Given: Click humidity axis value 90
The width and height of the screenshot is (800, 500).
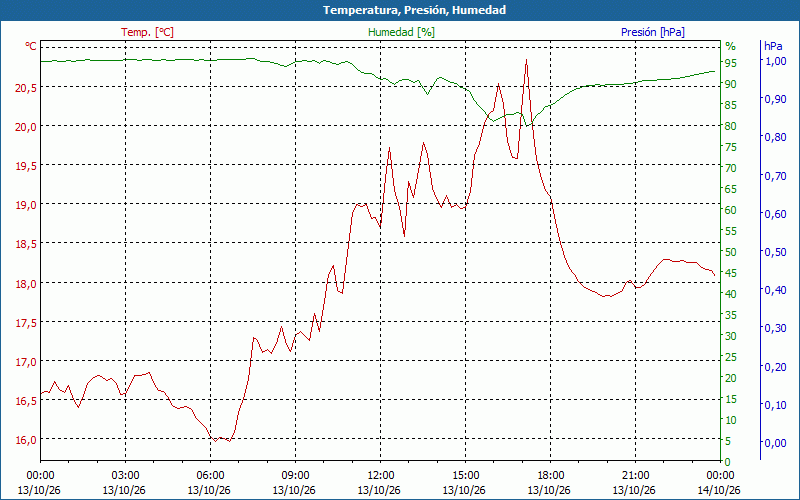Looking at the screenshot, I should coord(731,84).
